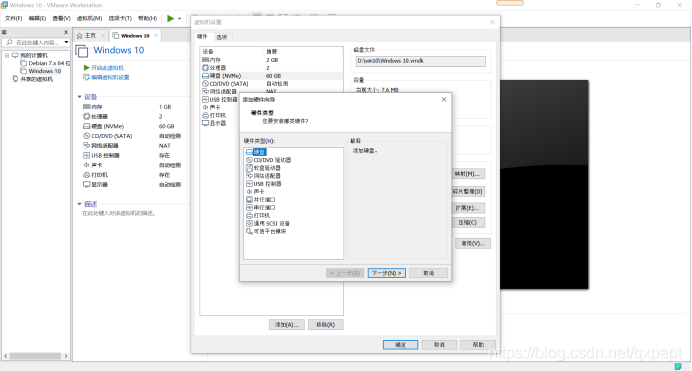Screen dimensions: 692x371
Task: Click the green power-on play icon in toolbar
Action: (x=170, y=18)
